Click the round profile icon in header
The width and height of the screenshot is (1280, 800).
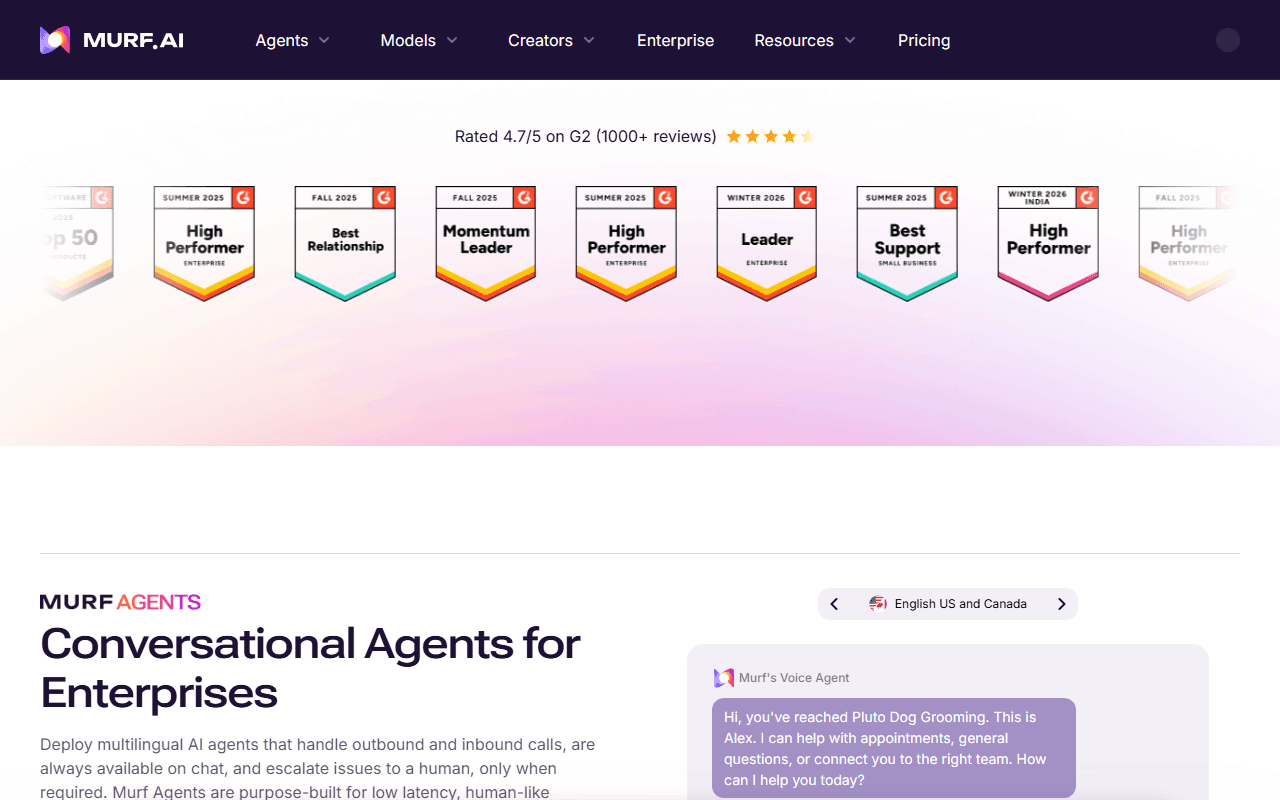click(1228, 40)
